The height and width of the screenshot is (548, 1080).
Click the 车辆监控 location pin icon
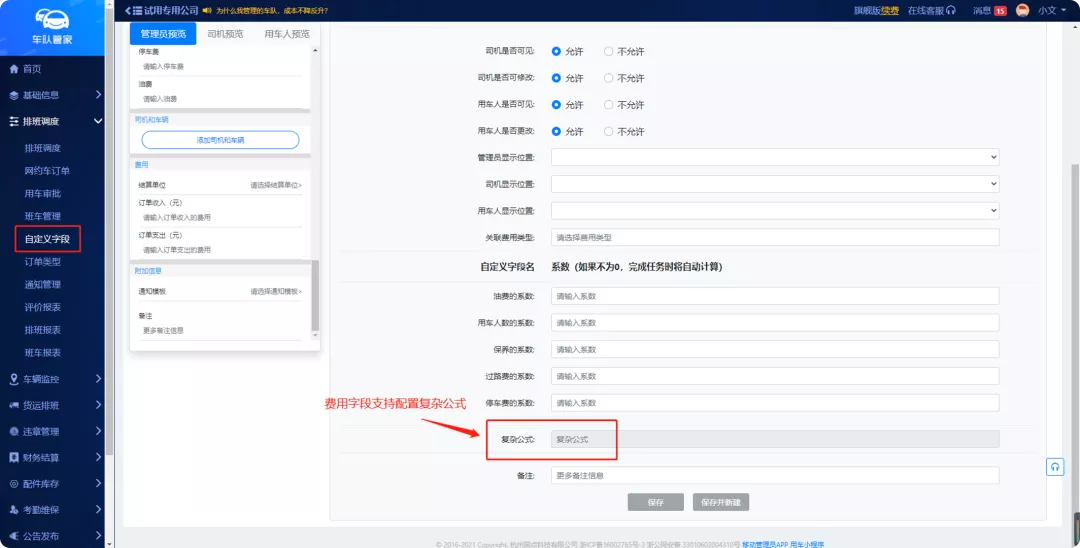pyautogui.click(x=14, y=379)
